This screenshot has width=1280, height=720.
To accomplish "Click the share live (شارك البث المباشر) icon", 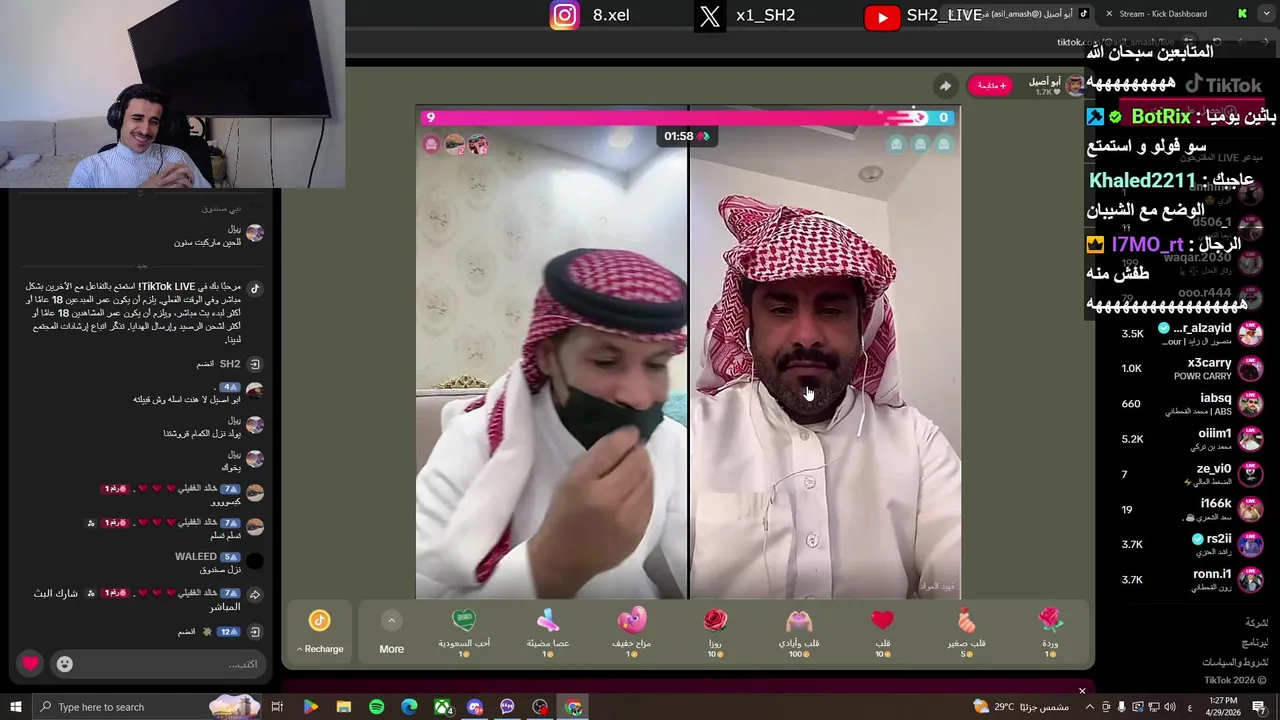I will point(255,594).
